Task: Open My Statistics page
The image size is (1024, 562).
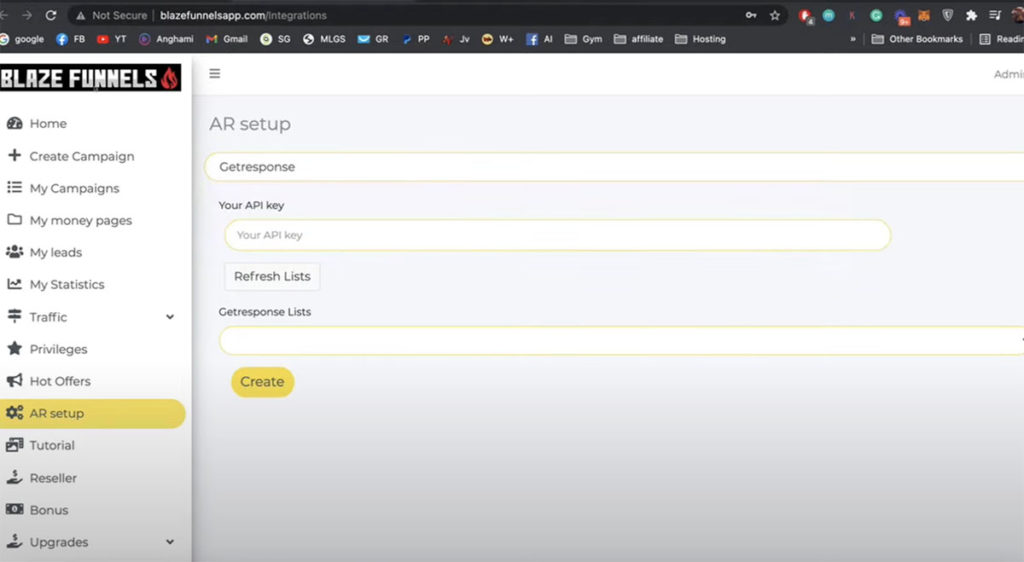Action: tap(67, 284)
